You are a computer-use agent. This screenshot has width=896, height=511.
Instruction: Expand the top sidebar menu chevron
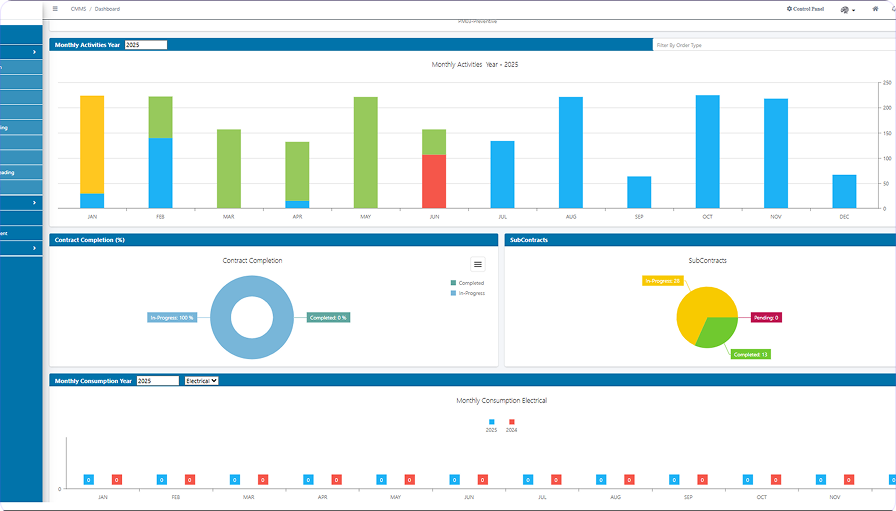click(x=34, y=52)
